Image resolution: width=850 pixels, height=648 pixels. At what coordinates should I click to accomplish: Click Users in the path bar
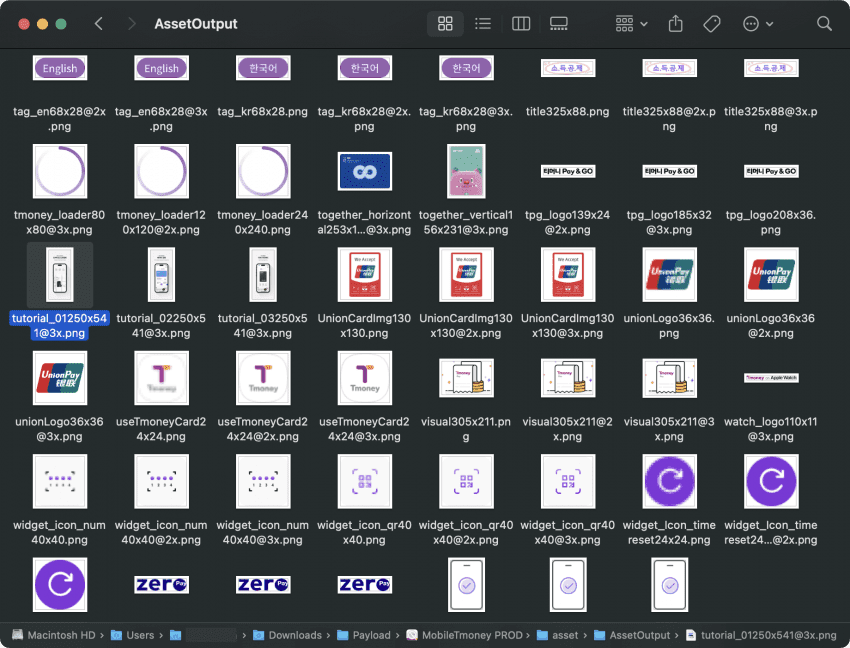pyautogui.click(x=133, y=635)
